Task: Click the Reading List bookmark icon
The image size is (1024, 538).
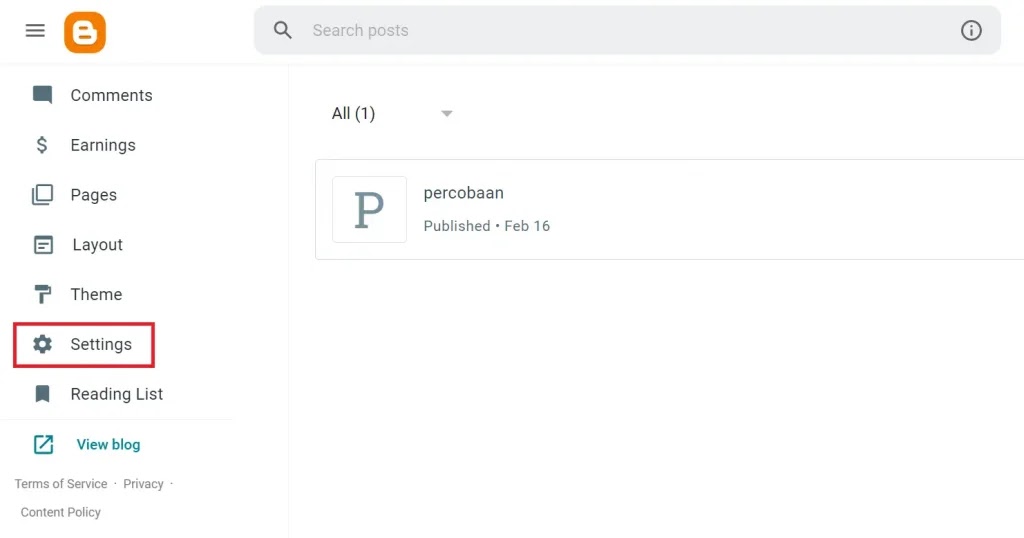Action: coord(42,394)
